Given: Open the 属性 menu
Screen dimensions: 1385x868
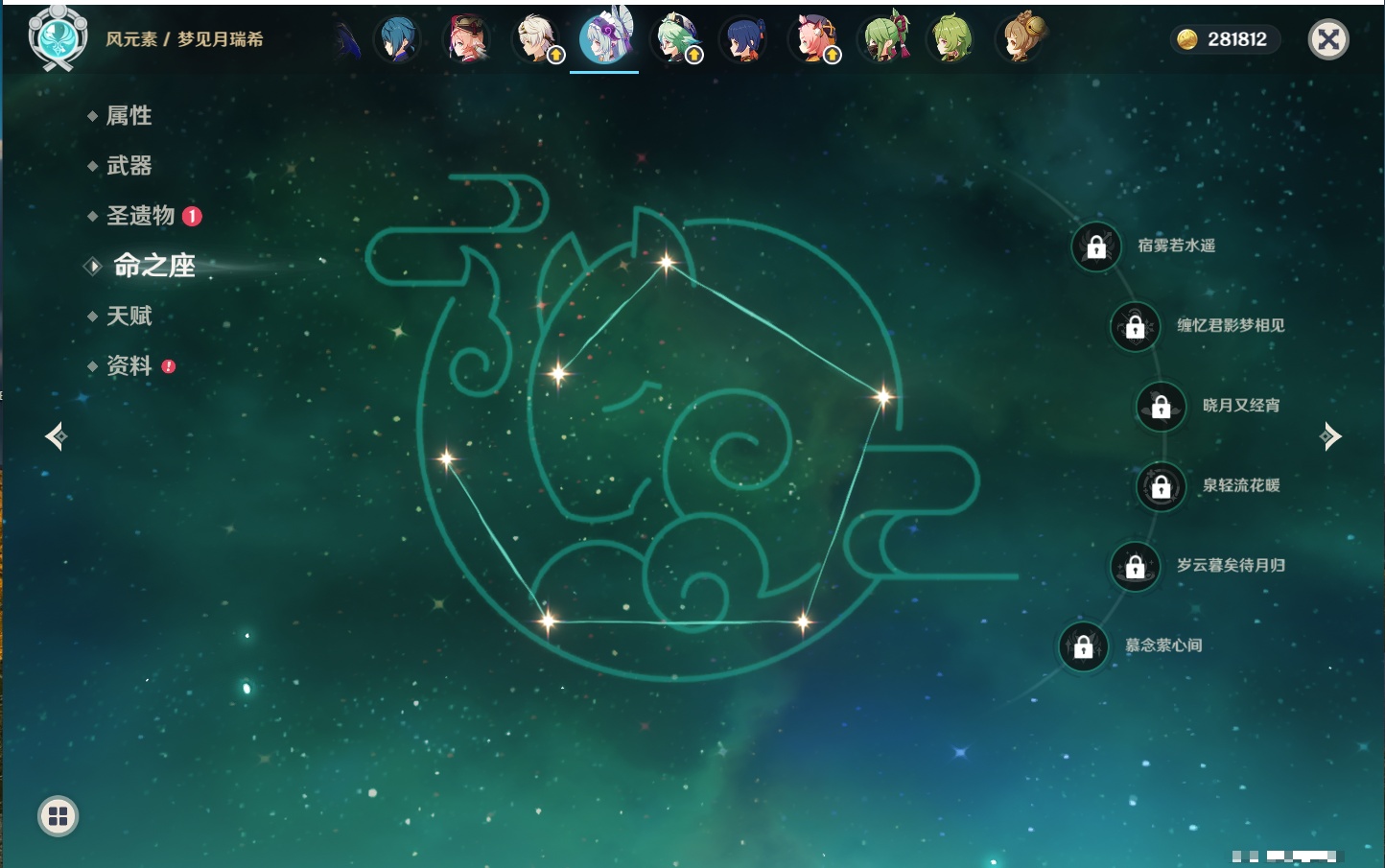Looking at the screenshot, I should click(x=129, y=116).
